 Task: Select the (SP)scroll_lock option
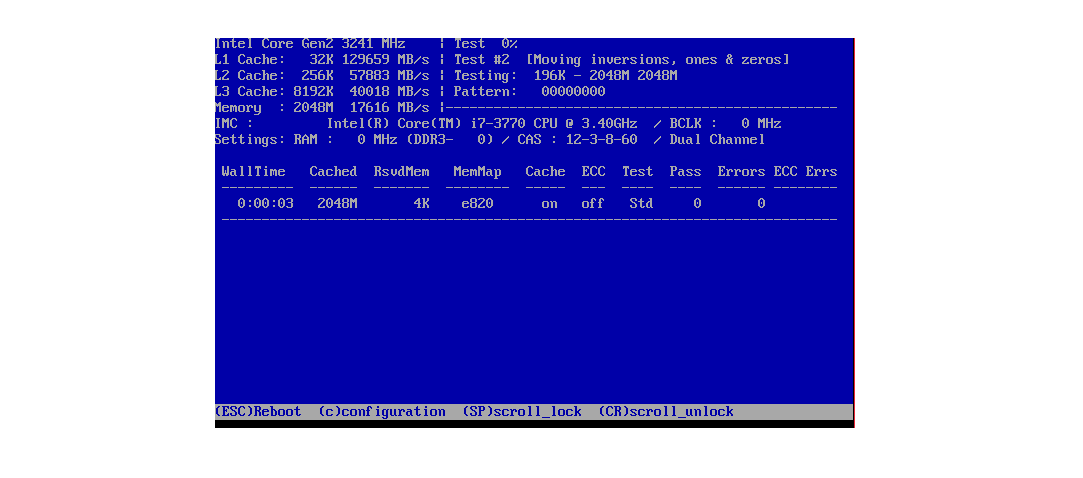coord(522,412)
